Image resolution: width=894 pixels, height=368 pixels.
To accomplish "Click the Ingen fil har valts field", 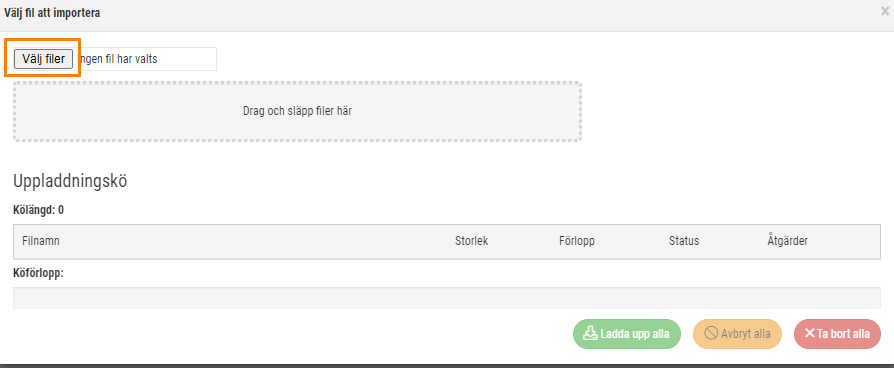I will point(147,59).
